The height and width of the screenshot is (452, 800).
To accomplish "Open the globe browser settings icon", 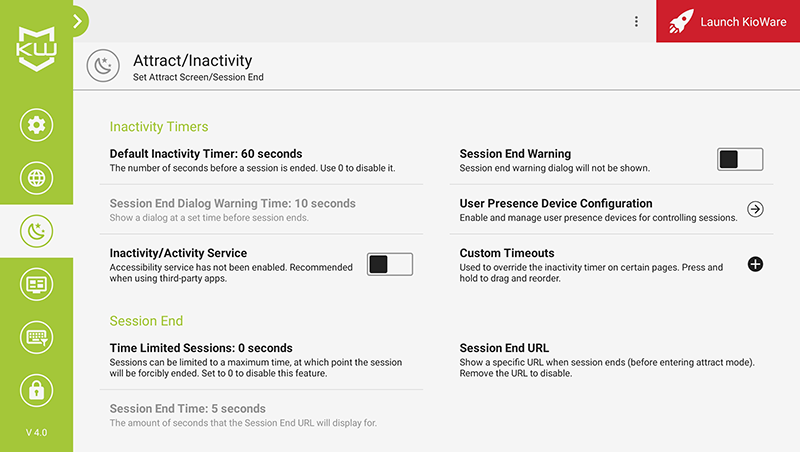I will (x=36, y=178).
